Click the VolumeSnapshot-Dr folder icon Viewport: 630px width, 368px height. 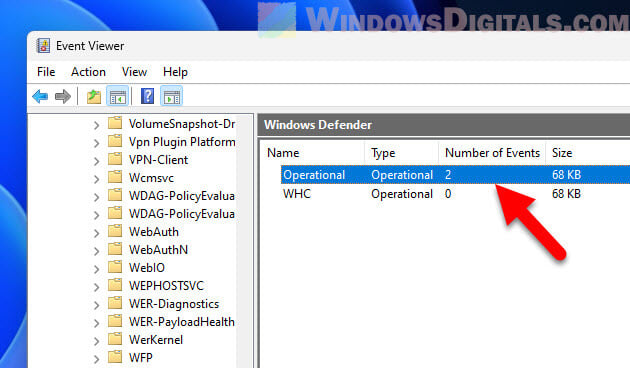pyautogui.click(x=115, y=123)
